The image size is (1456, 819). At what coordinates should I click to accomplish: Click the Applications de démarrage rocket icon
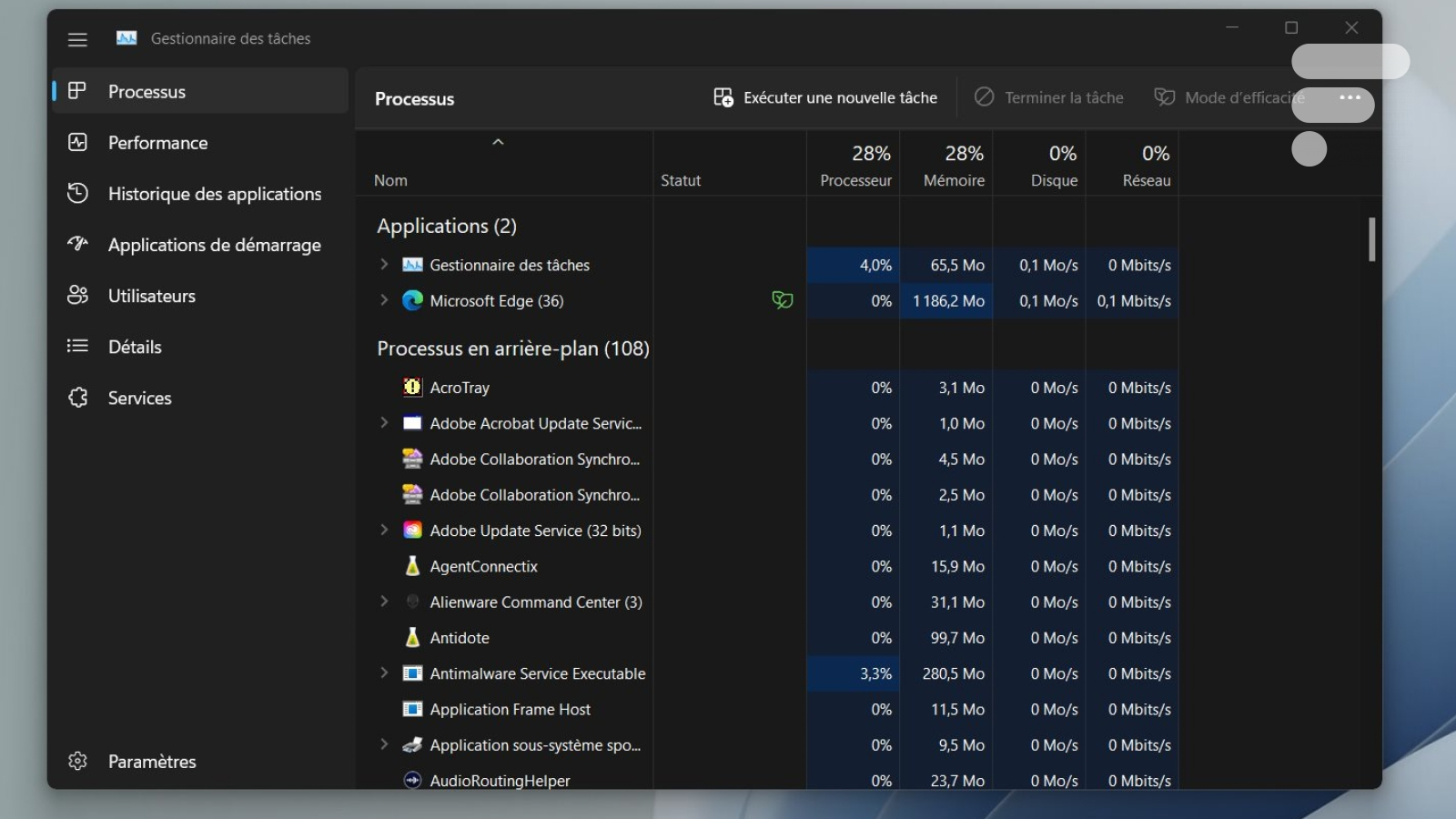(78, 244)
